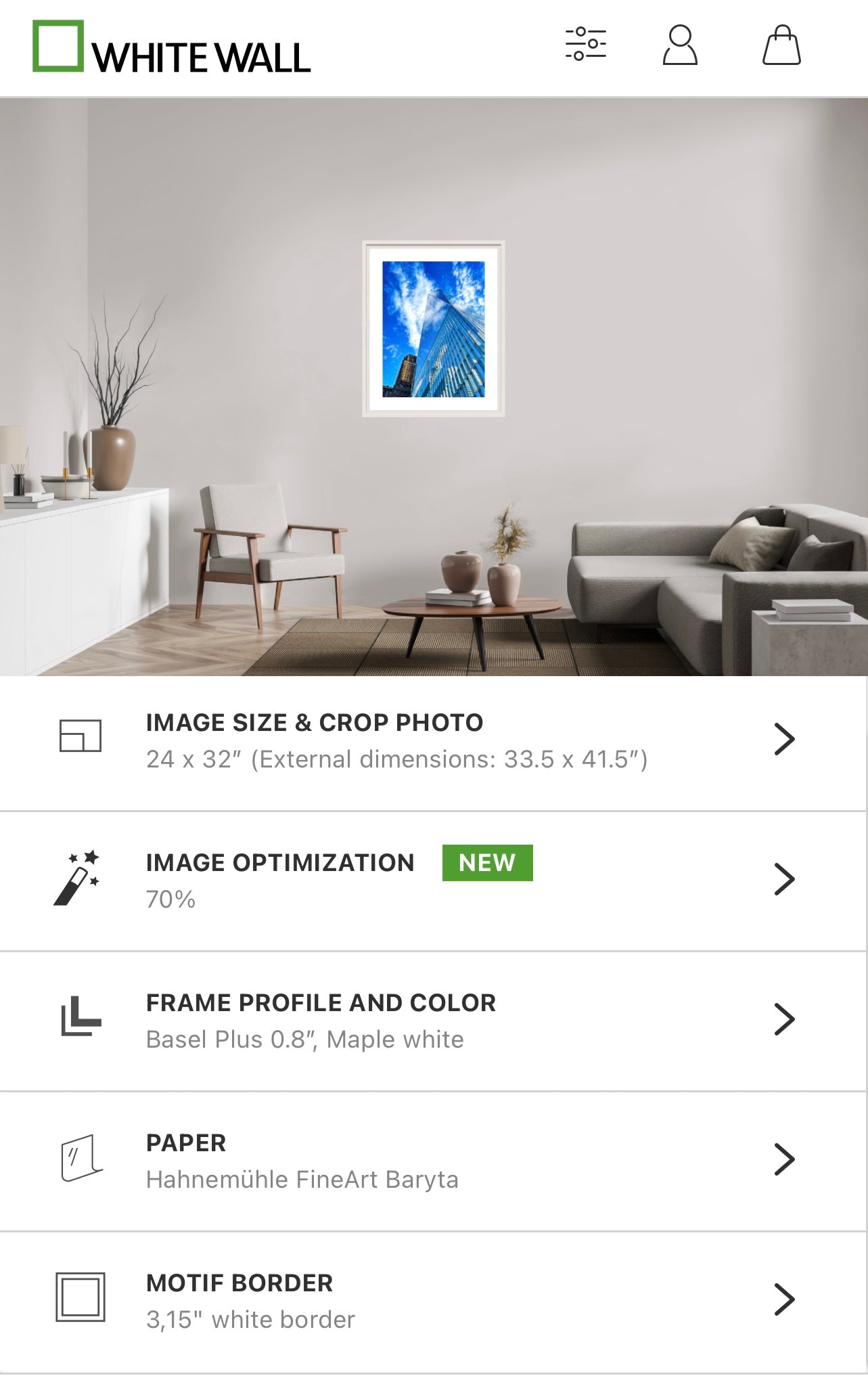Open the Paper Hahnemühle FineArt Baryta row
Viewport: 868px width, 1380px height.
(434, 1161)
